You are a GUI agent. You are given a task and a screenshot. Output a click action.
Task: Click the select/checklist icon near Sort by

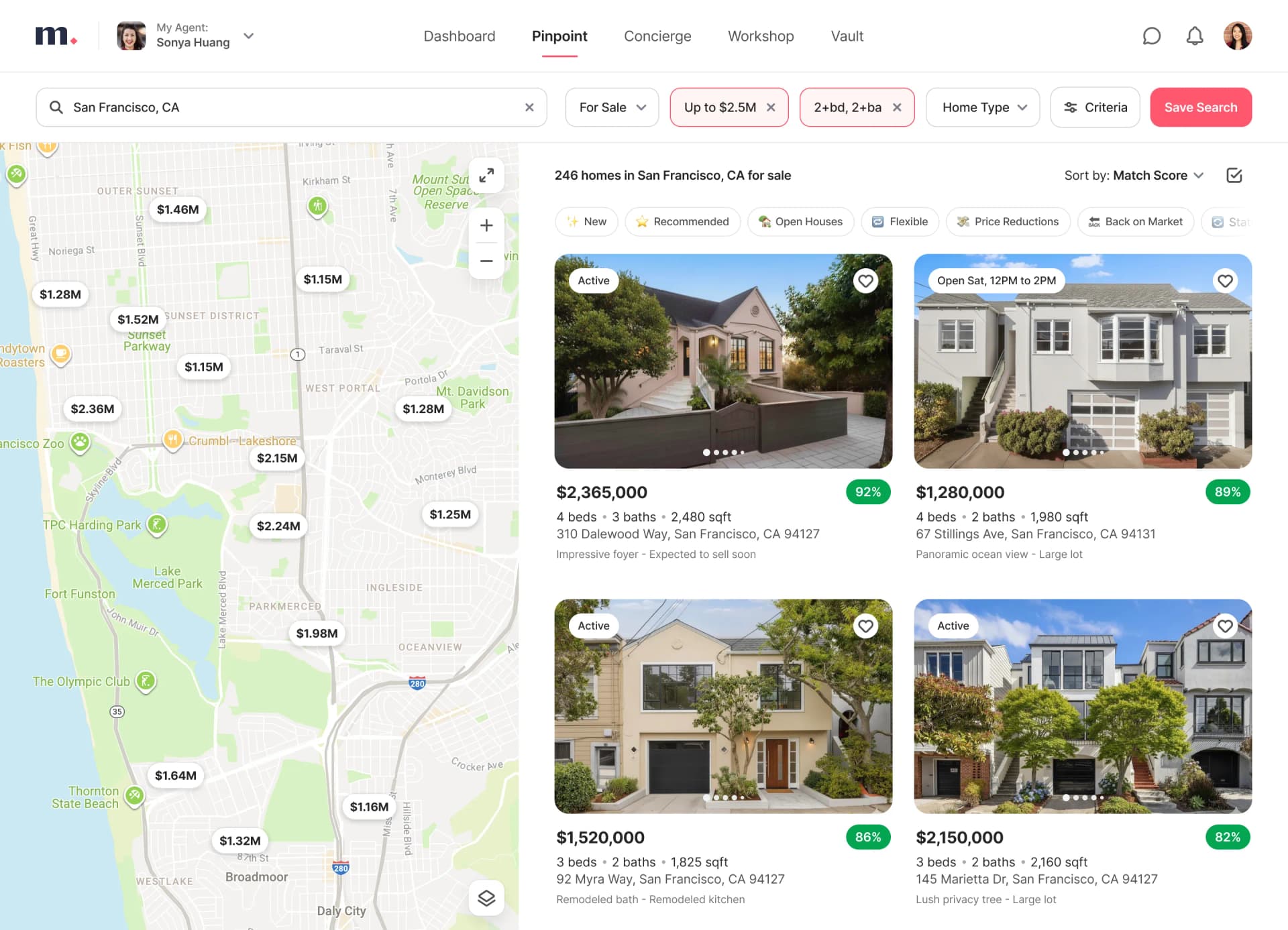coord(1235,175)
